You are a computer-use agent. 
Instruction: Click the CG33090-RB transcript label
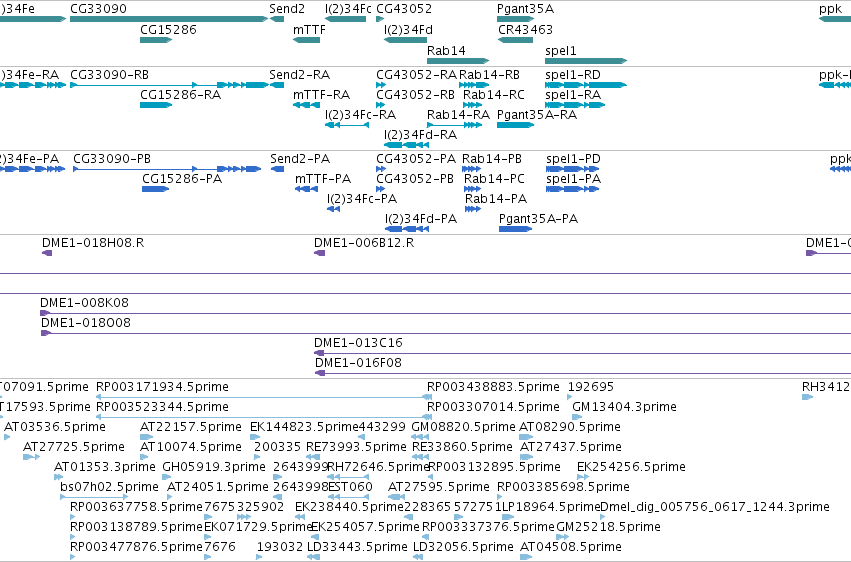pyautogui.click(x=109, y=75)
